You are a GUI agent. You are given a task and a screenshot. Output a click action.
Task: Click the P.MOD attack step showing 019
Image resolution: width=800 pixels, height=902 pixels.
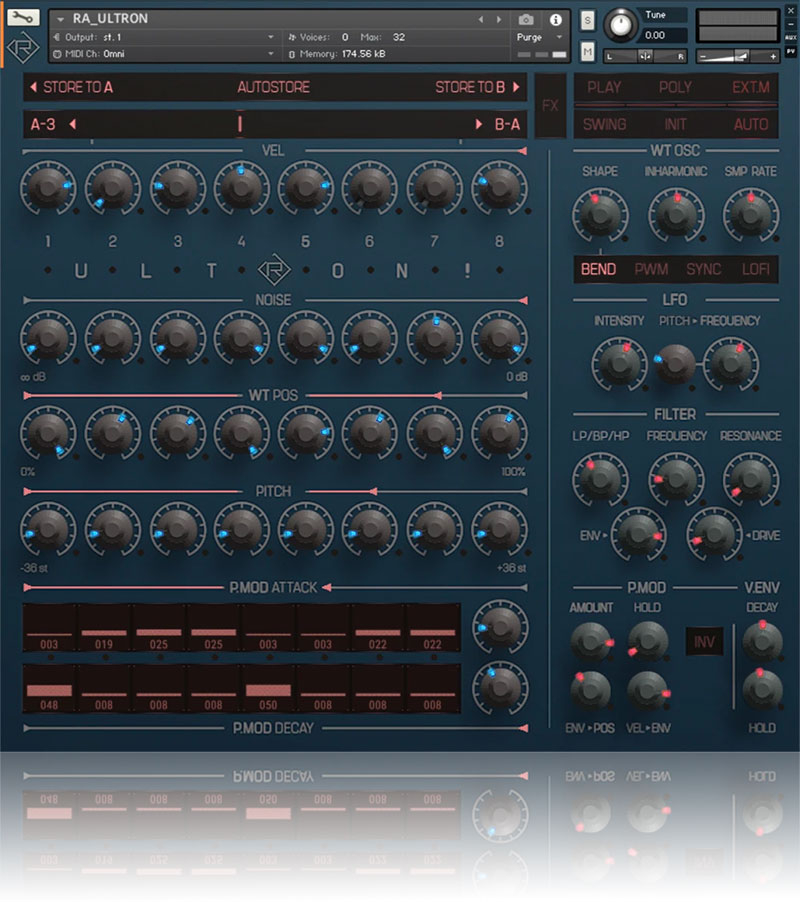104,632
